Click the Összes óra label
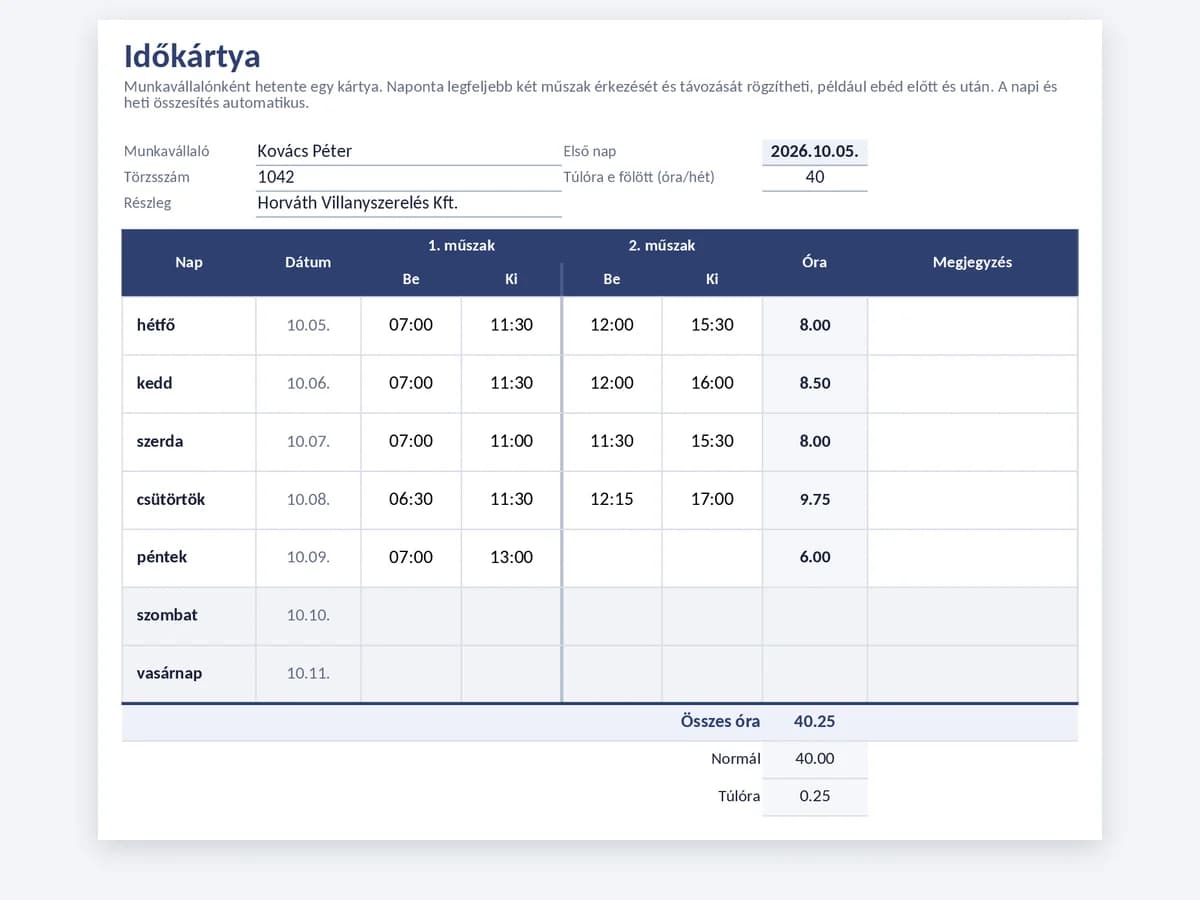 point(720,722)
